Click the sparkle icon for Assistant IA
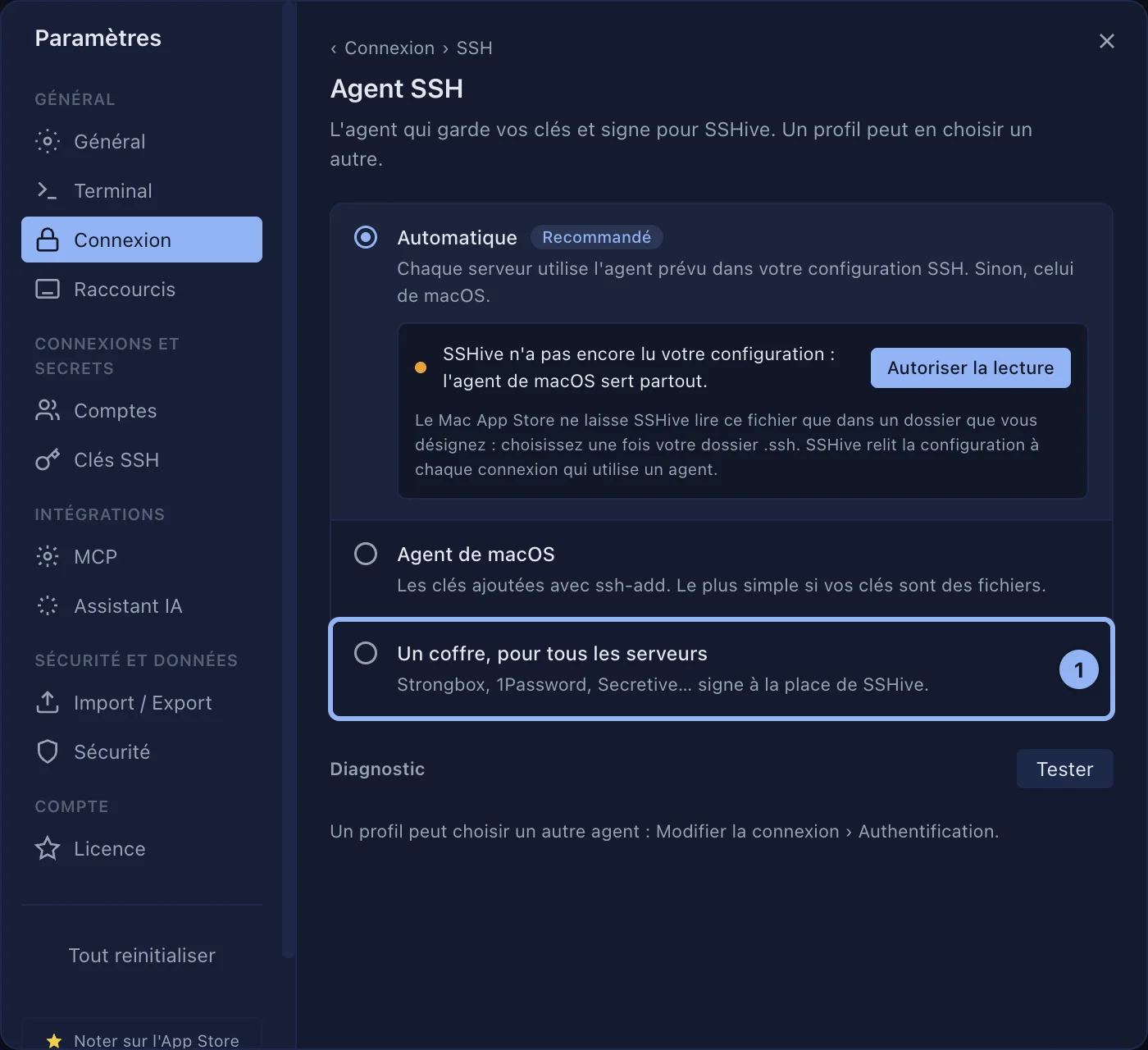The height and width of the screenshot is (1050, 1148). tap(48, 605)
